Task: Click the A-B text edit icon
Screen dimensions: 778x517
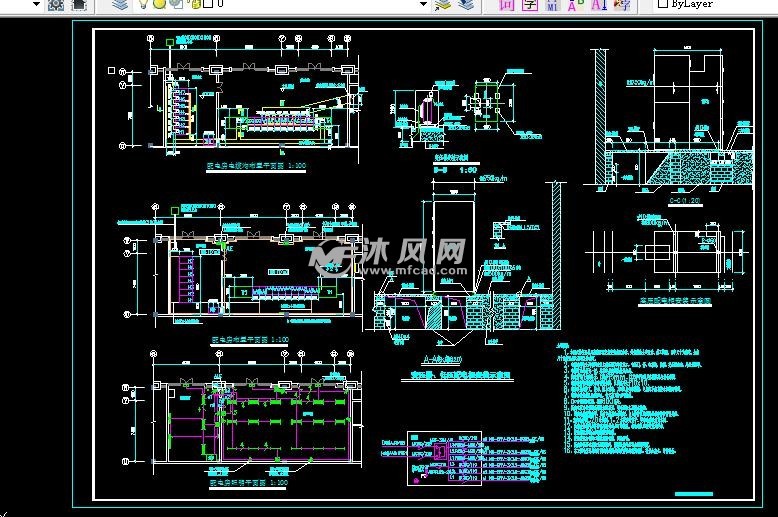Action: pos(576,4)
